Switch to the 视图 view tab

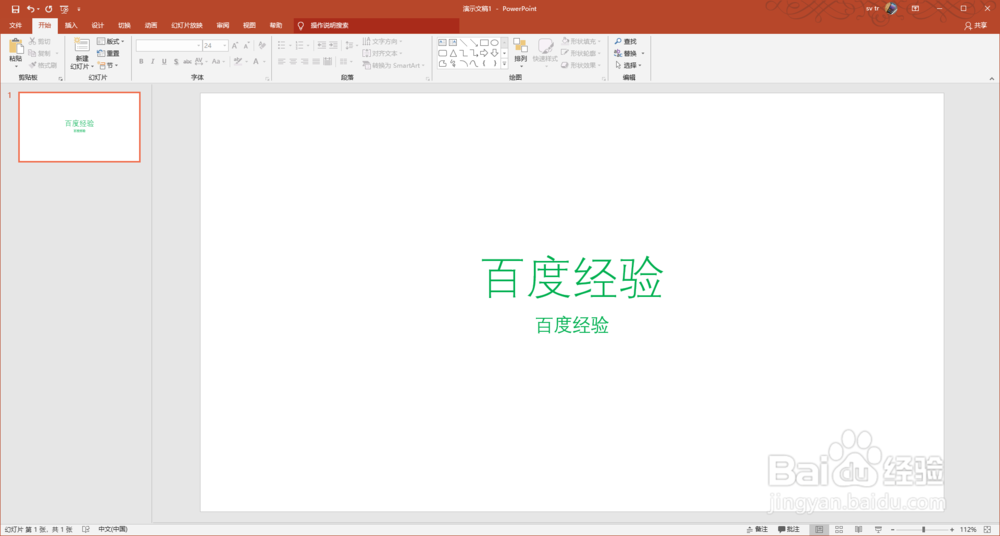(249, 26)
